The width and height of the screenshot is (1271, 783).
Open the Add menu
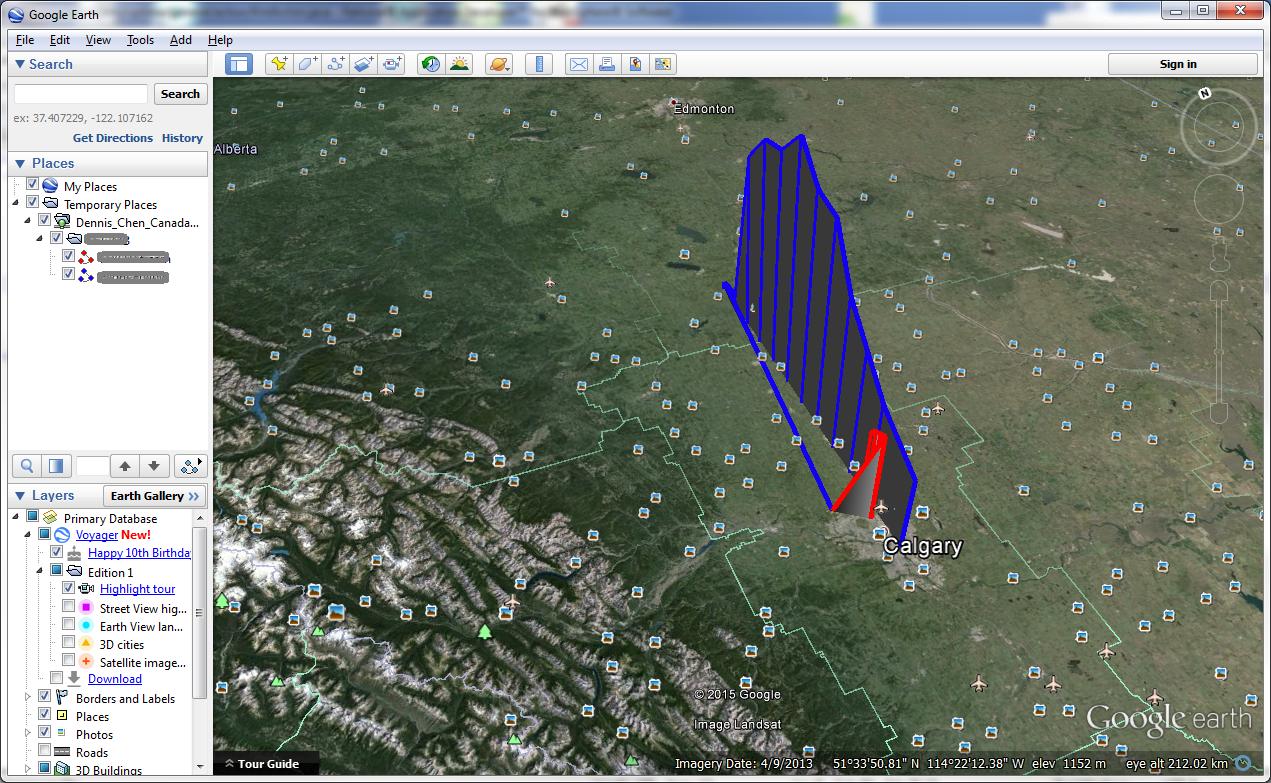pos(181,40)
